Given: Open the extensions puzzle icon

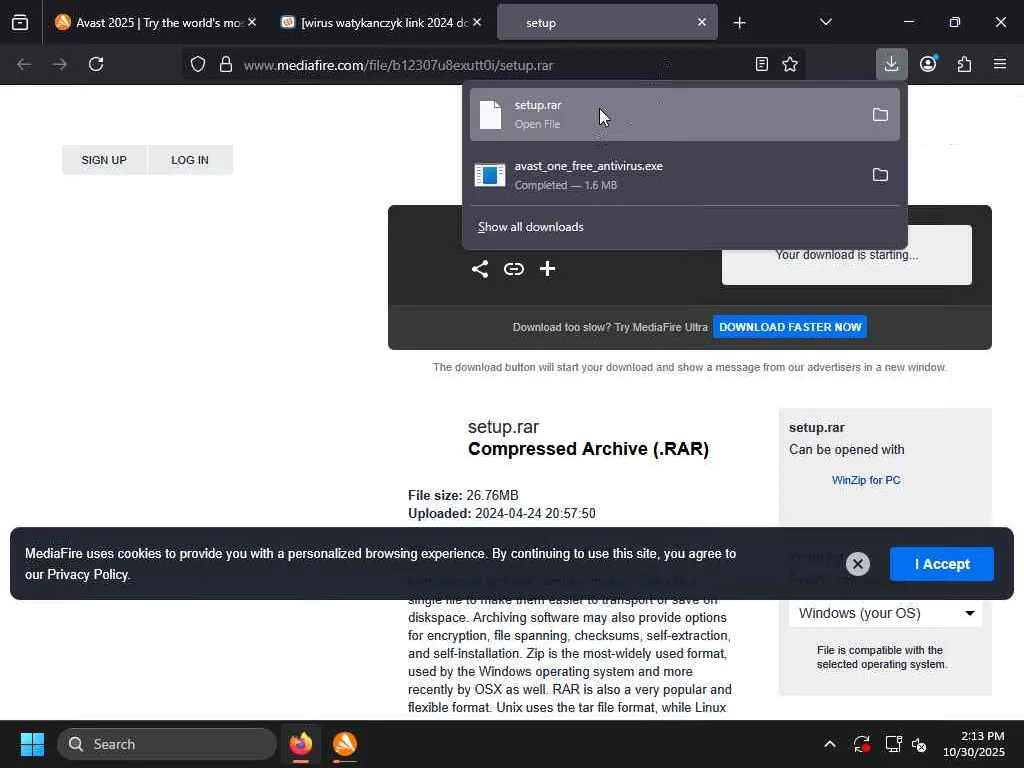Looking at the screenshot, I should (964, 64).
